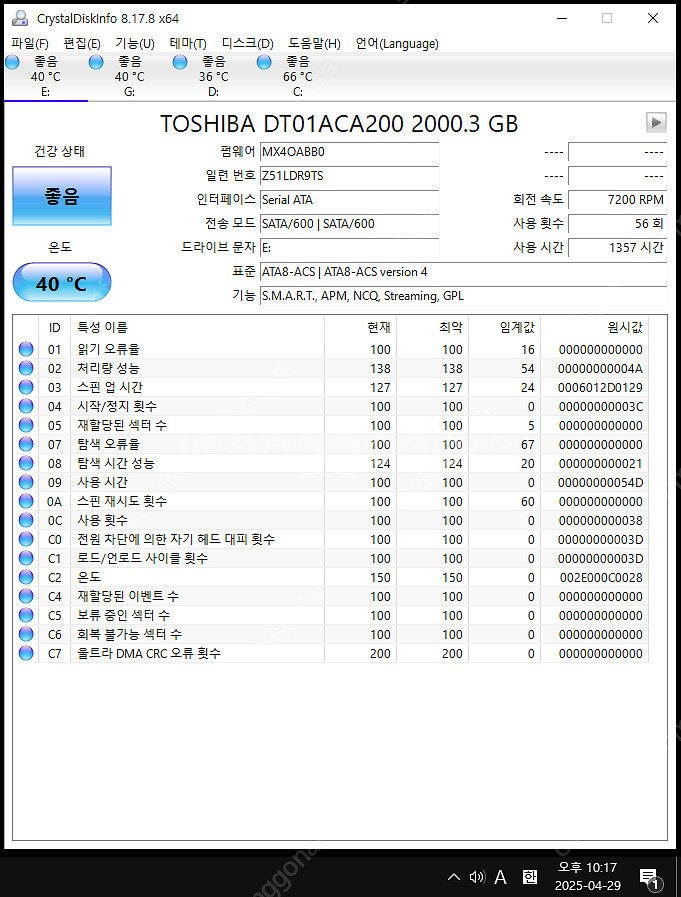Click status orb for attribute 04 시작/정지 횟수
Image resolution: width=681 pixels, height=897 pixels.
[x=26, y=406]
